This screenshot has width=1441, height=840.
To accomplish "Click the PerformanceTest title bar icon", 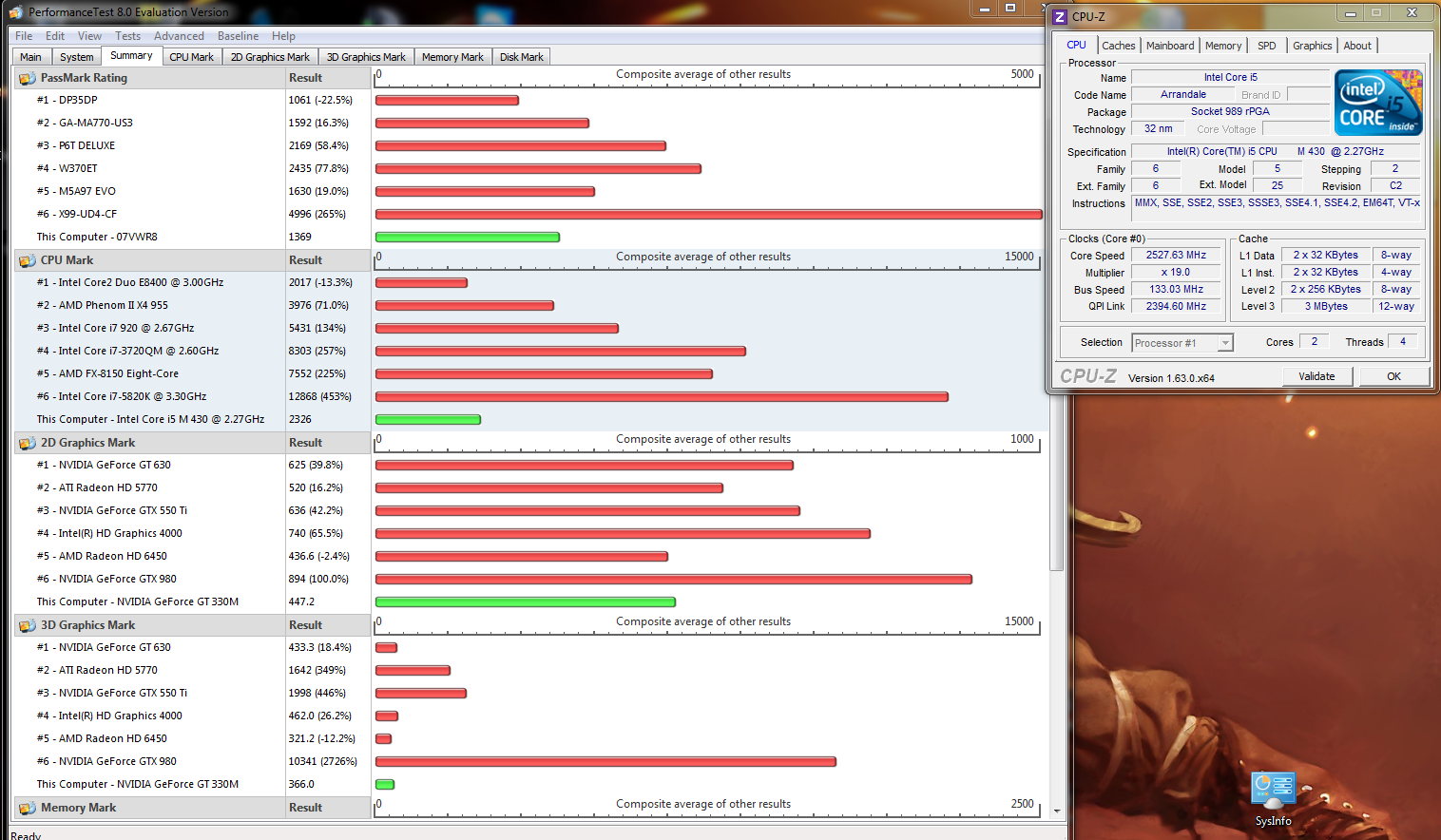I will pos(16,12).
